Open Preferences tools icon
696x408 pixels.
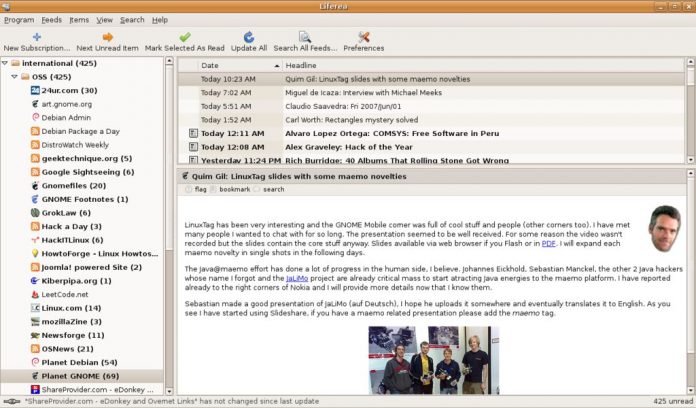click(x=364, y=37)
